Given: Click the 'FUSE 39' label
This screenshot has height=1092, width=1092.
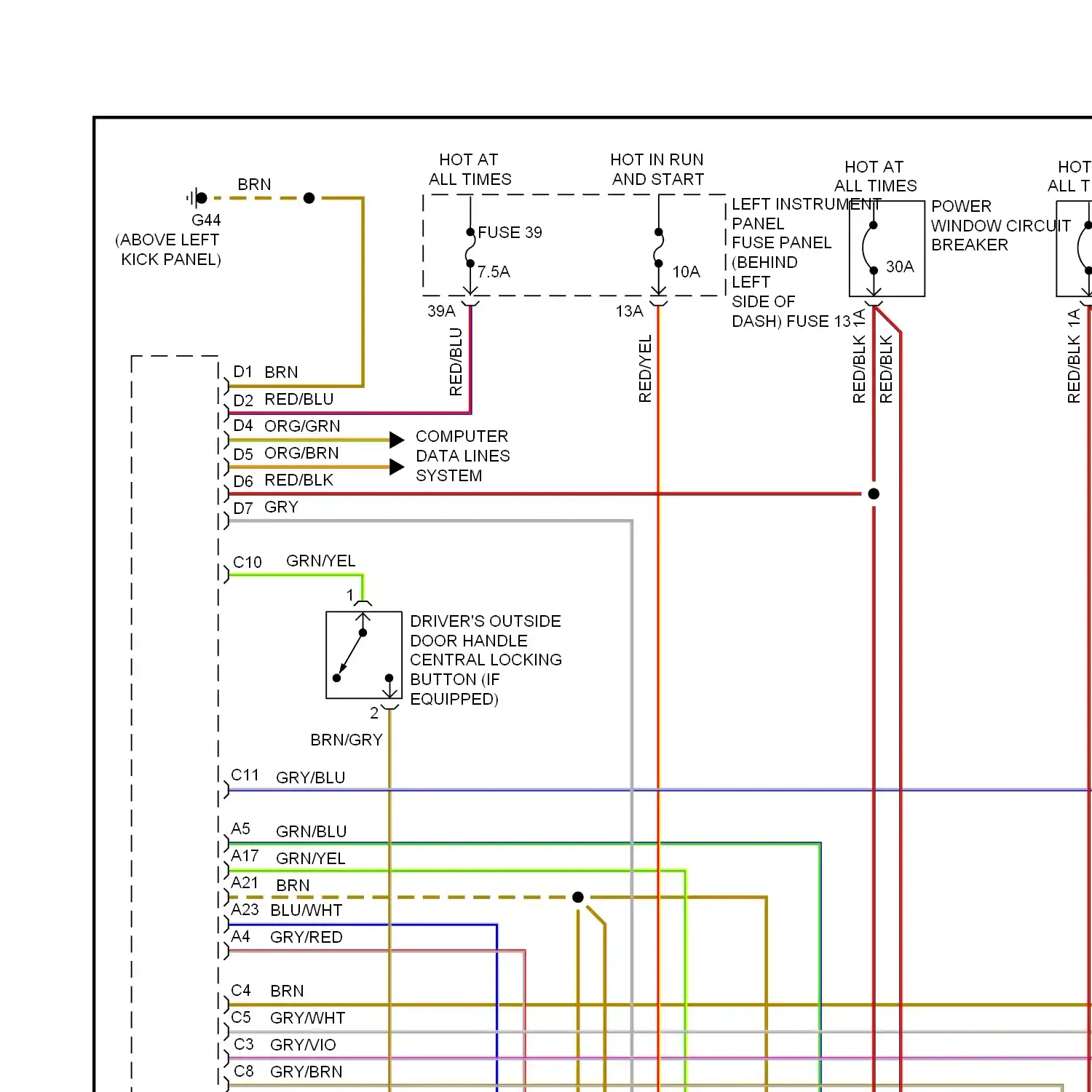Looking at the screenshot, I should [510, 232].
